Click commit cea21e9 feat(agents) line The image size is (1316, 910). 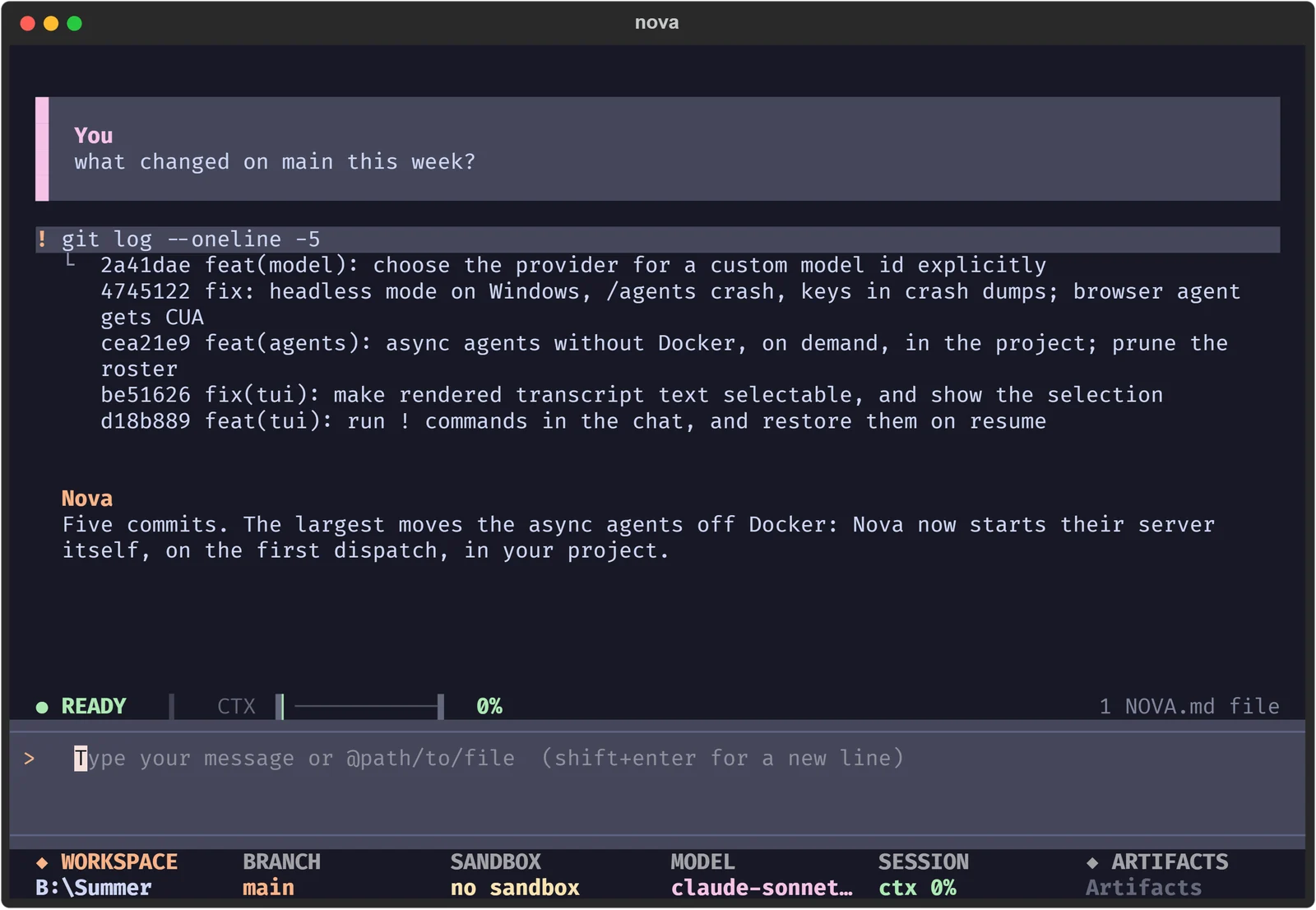pyautogui.click(x=664, y=356)
